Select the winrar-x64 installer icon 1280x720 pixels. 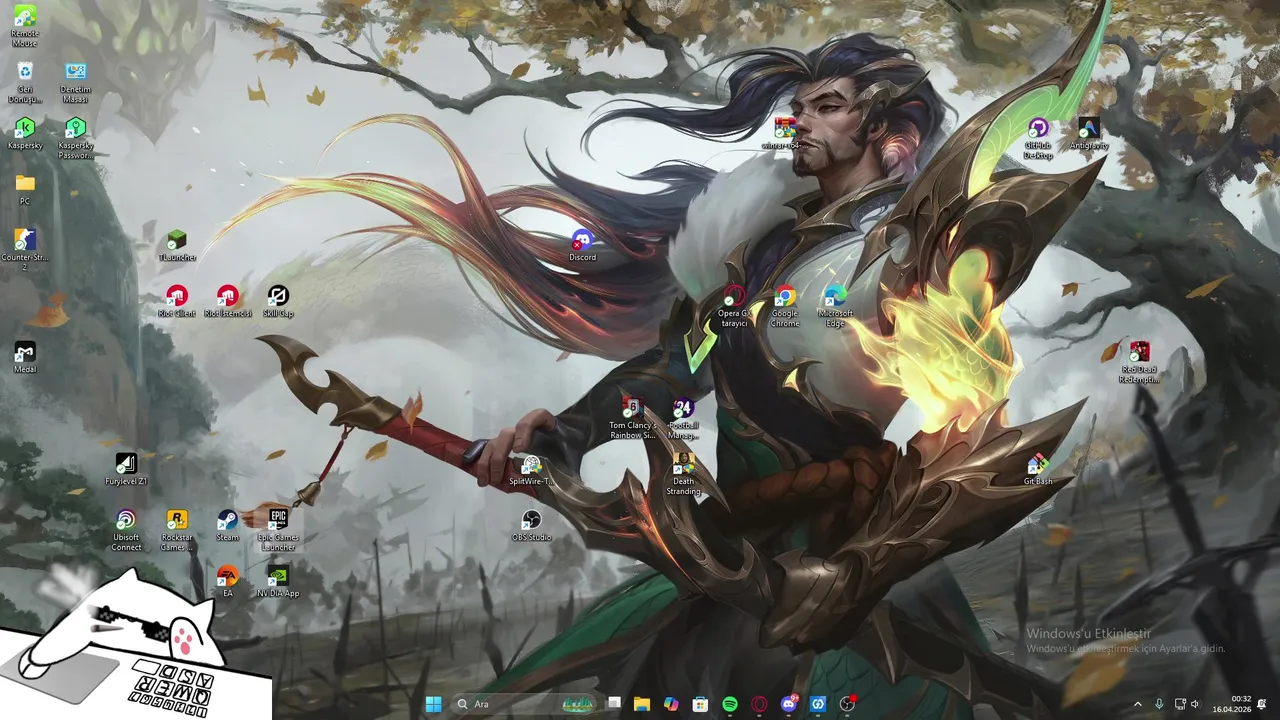[x=785, y=133]
